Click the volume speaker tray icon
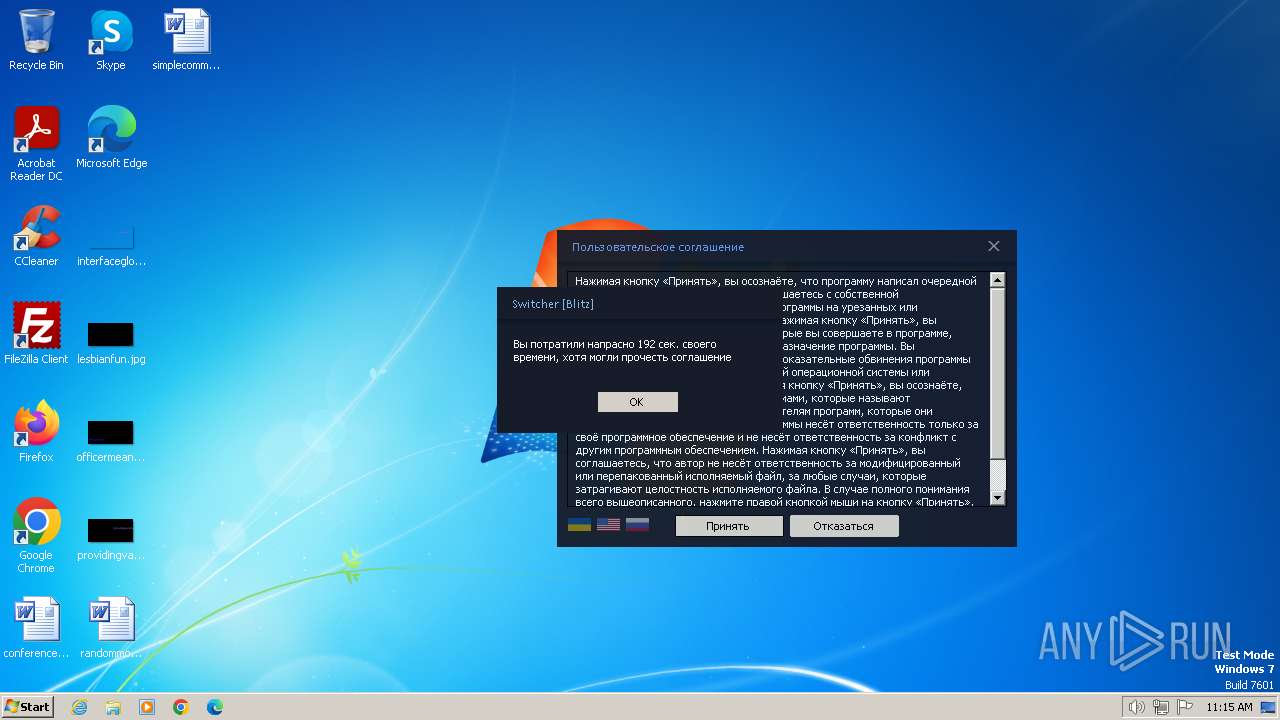1280x720 pixels. point(1137,707)
